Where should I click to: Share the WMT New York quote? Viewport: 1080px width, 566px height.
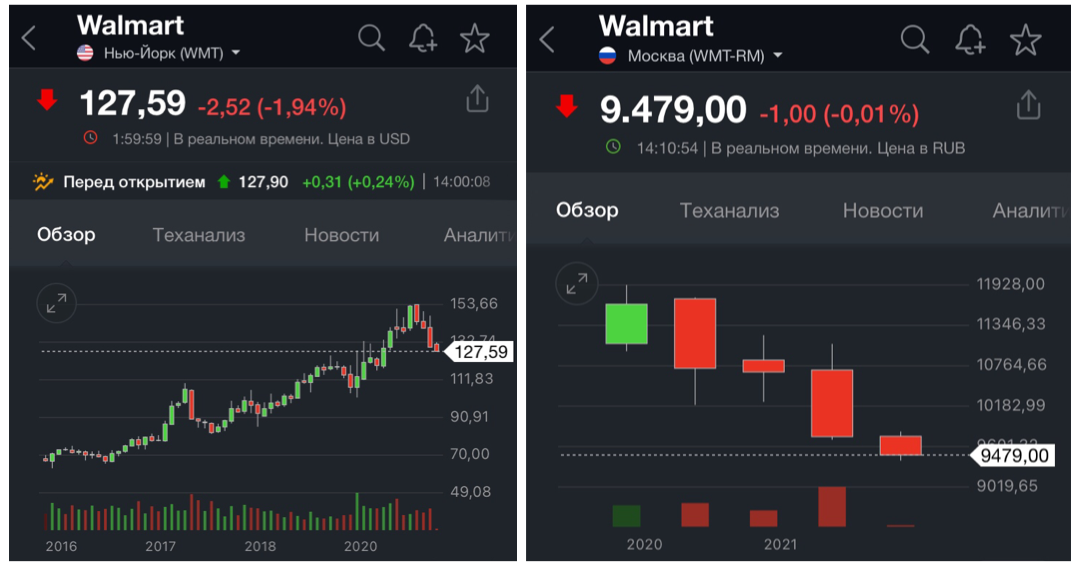[477, 99]
